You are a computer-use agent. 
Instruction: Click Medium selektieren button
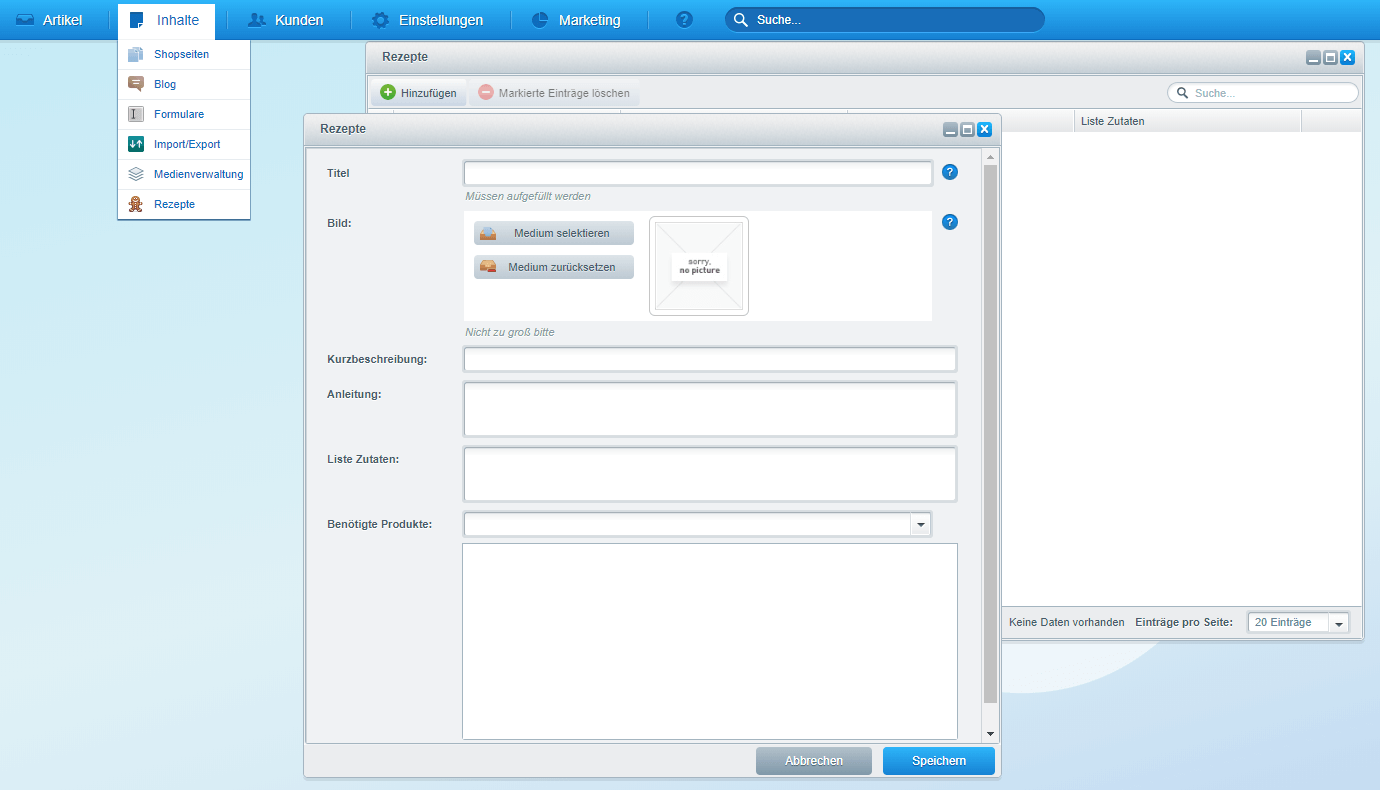pyautogui.click(x=554, y=233)
